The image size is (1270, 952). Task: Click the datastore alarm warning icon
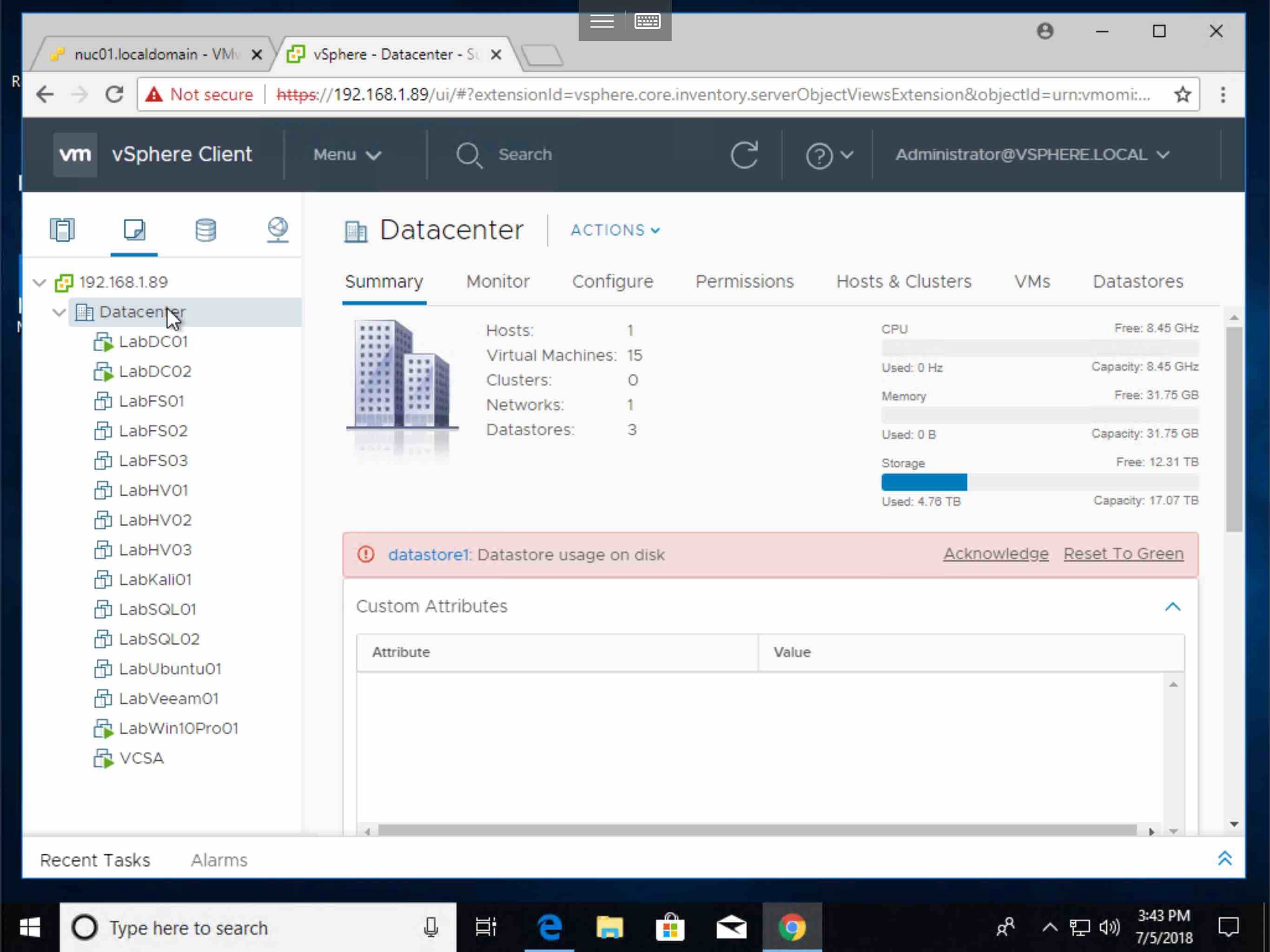point(366,555)
